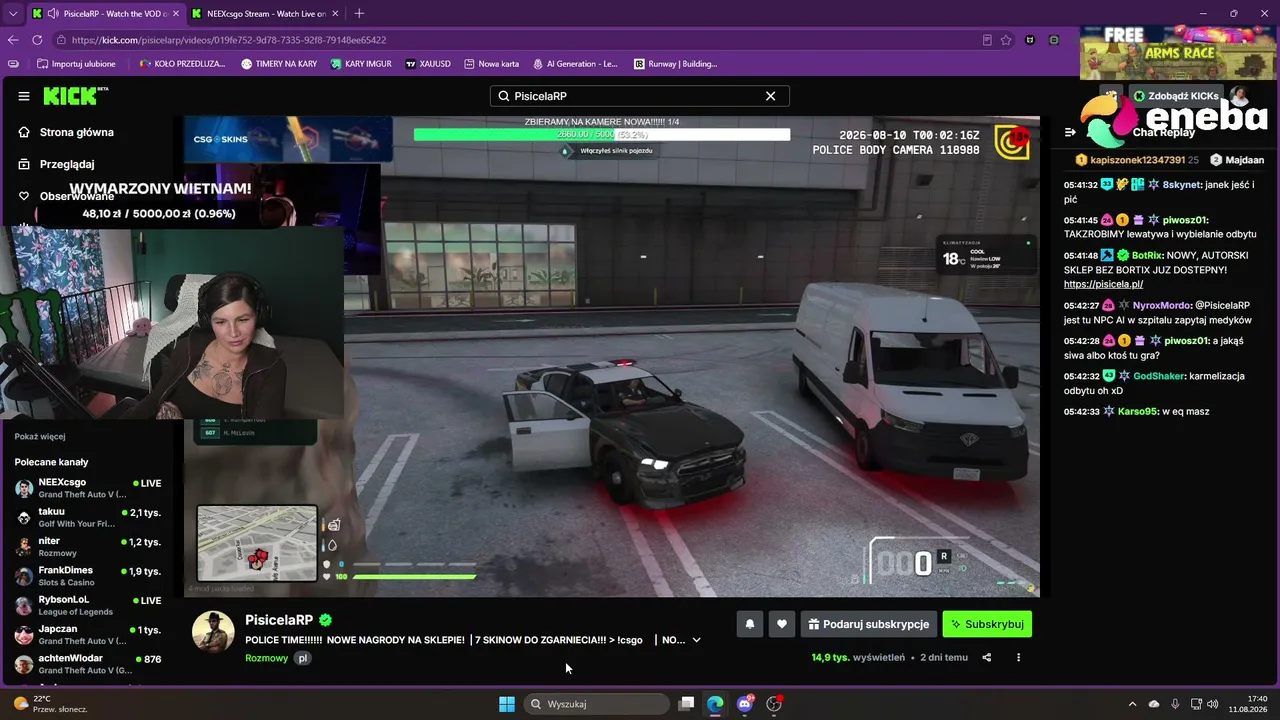
Task: Click the browser address bar URL
Action: point(229,40)
